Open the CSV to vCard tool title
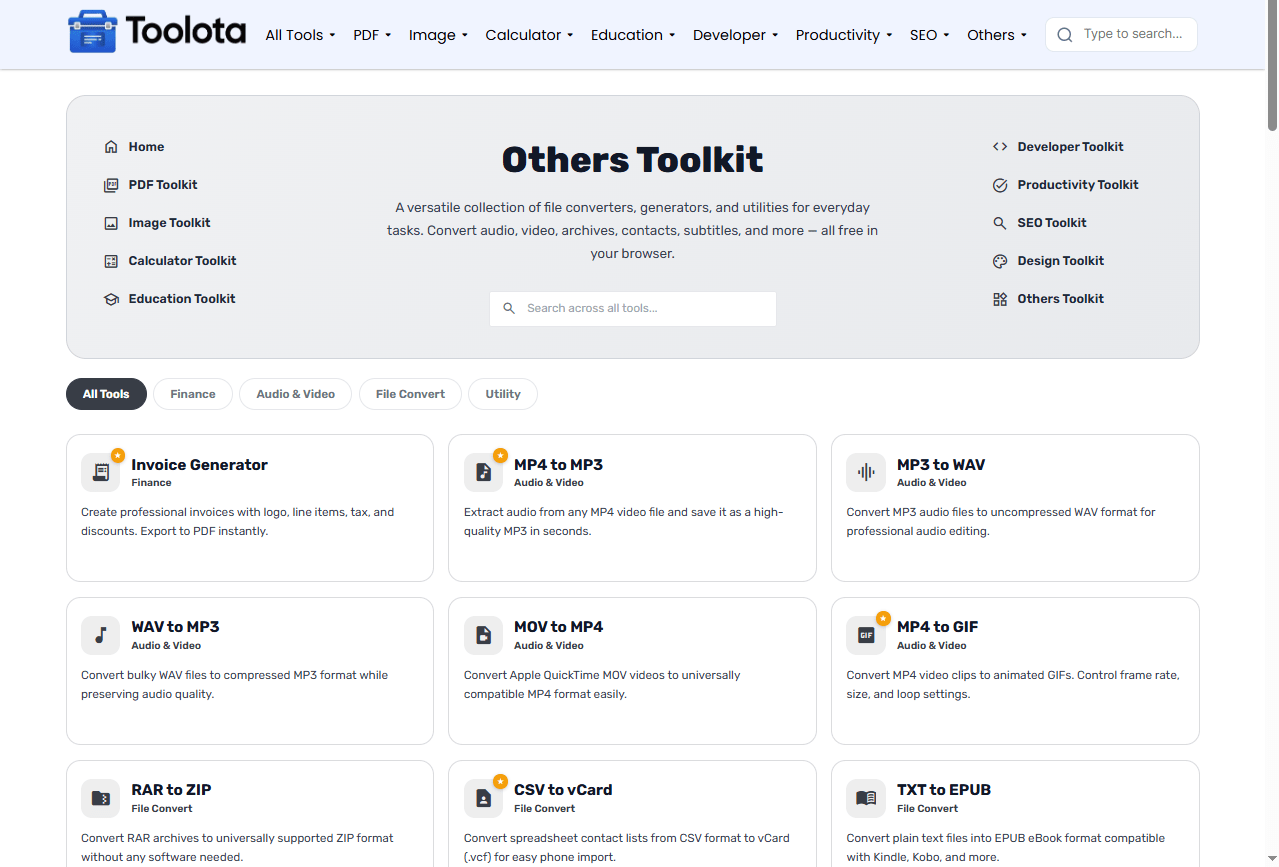1279x867 pixels. (x=563, y=790)
